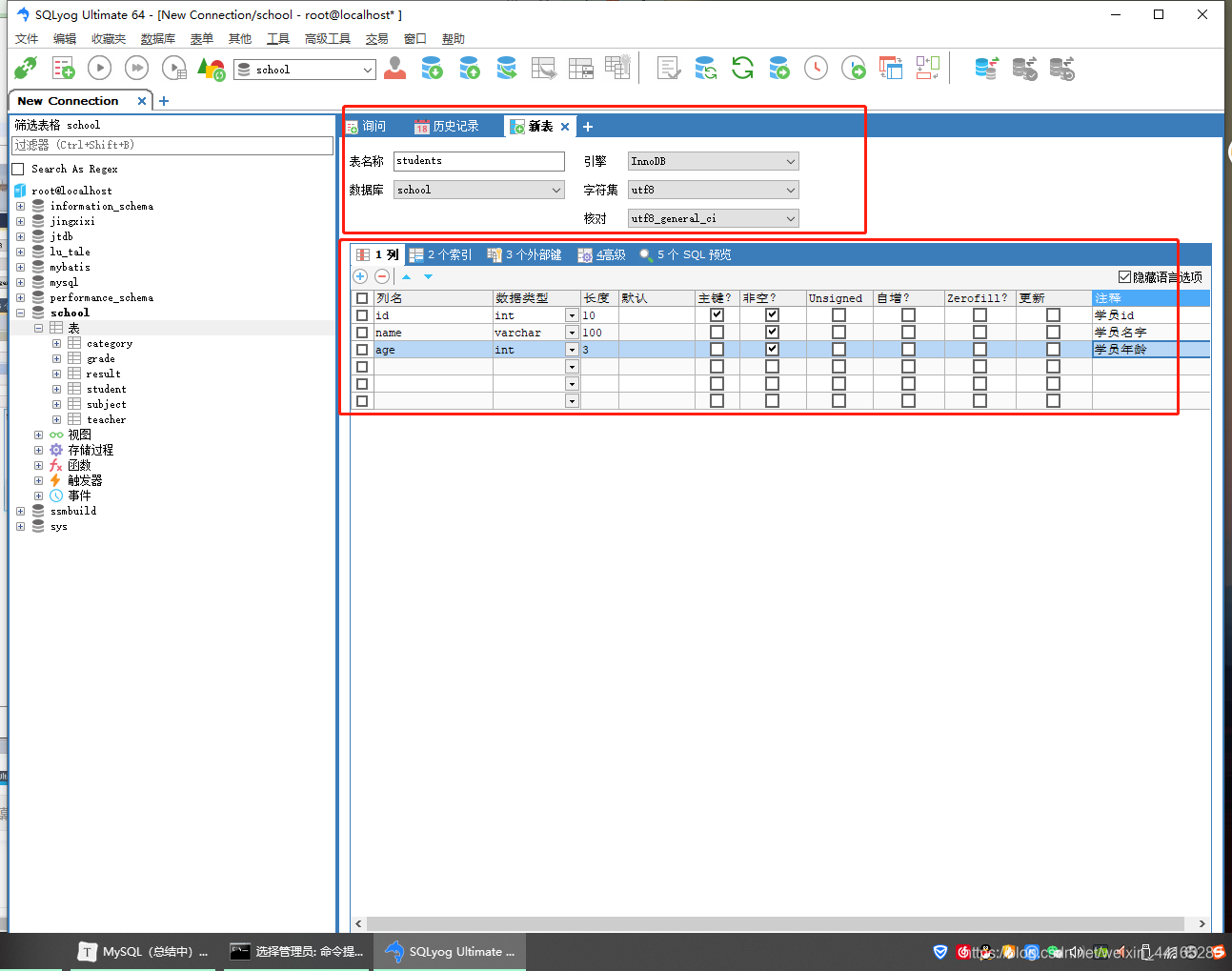Open the 5 个 SQL 预览 tab
Viewport: 1232px width, 971px height.
685,254
